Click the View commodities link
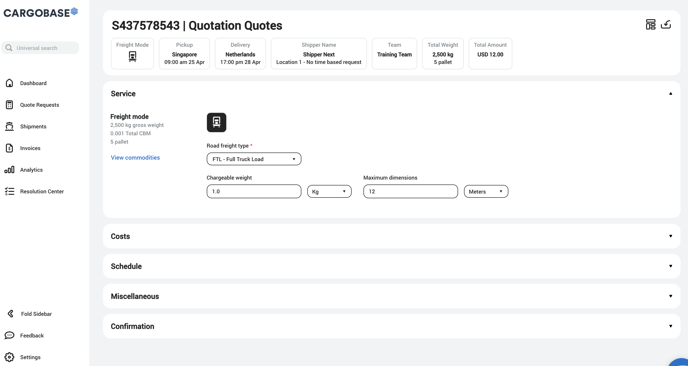 [135, 158]
